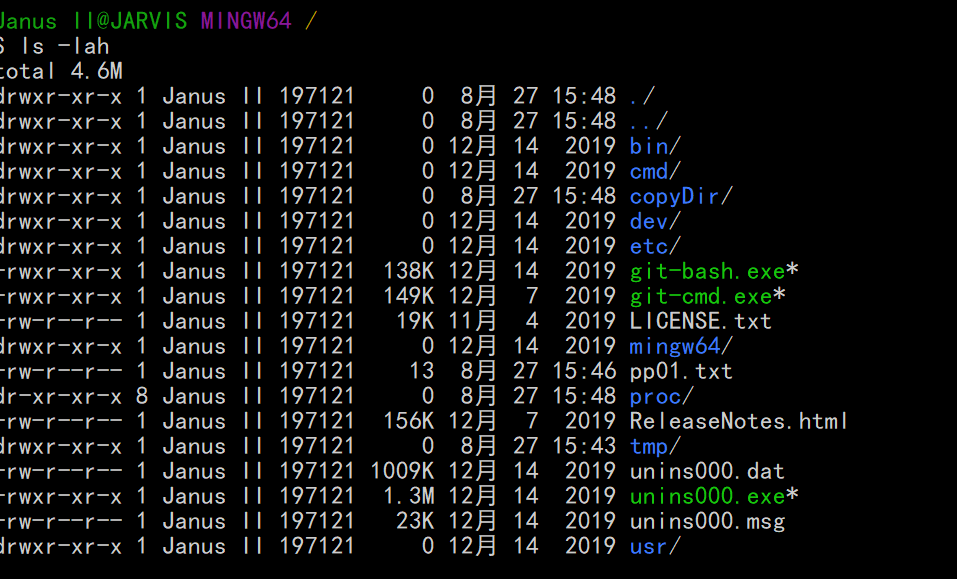This screenshot has height=579, width=957.
Task: Click the 'LICENSE.txt' file name
Action: (701, 322)
